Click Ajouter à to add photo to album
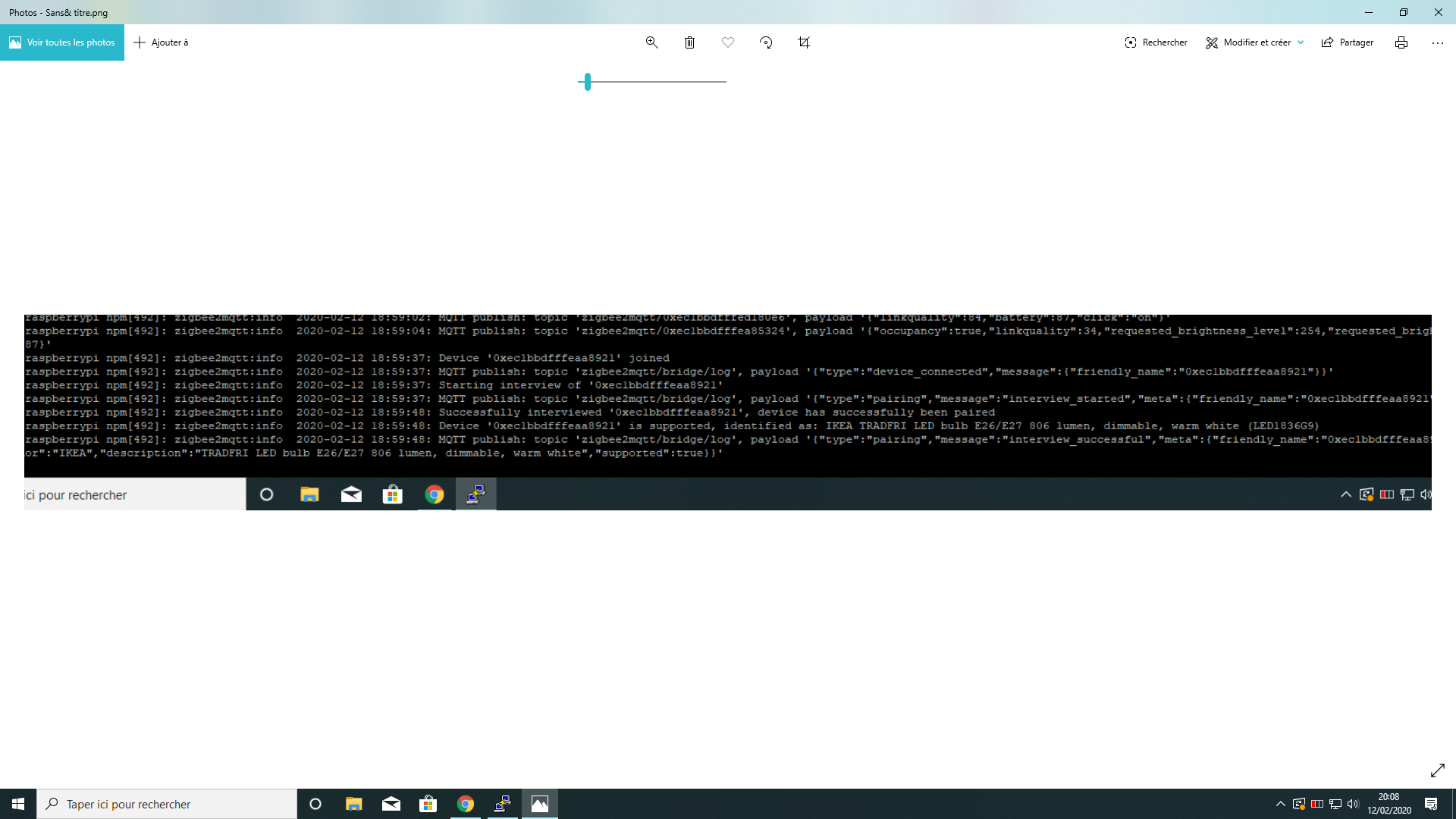The height and width of the screenshot is (819, 1456). click(161, 42)
